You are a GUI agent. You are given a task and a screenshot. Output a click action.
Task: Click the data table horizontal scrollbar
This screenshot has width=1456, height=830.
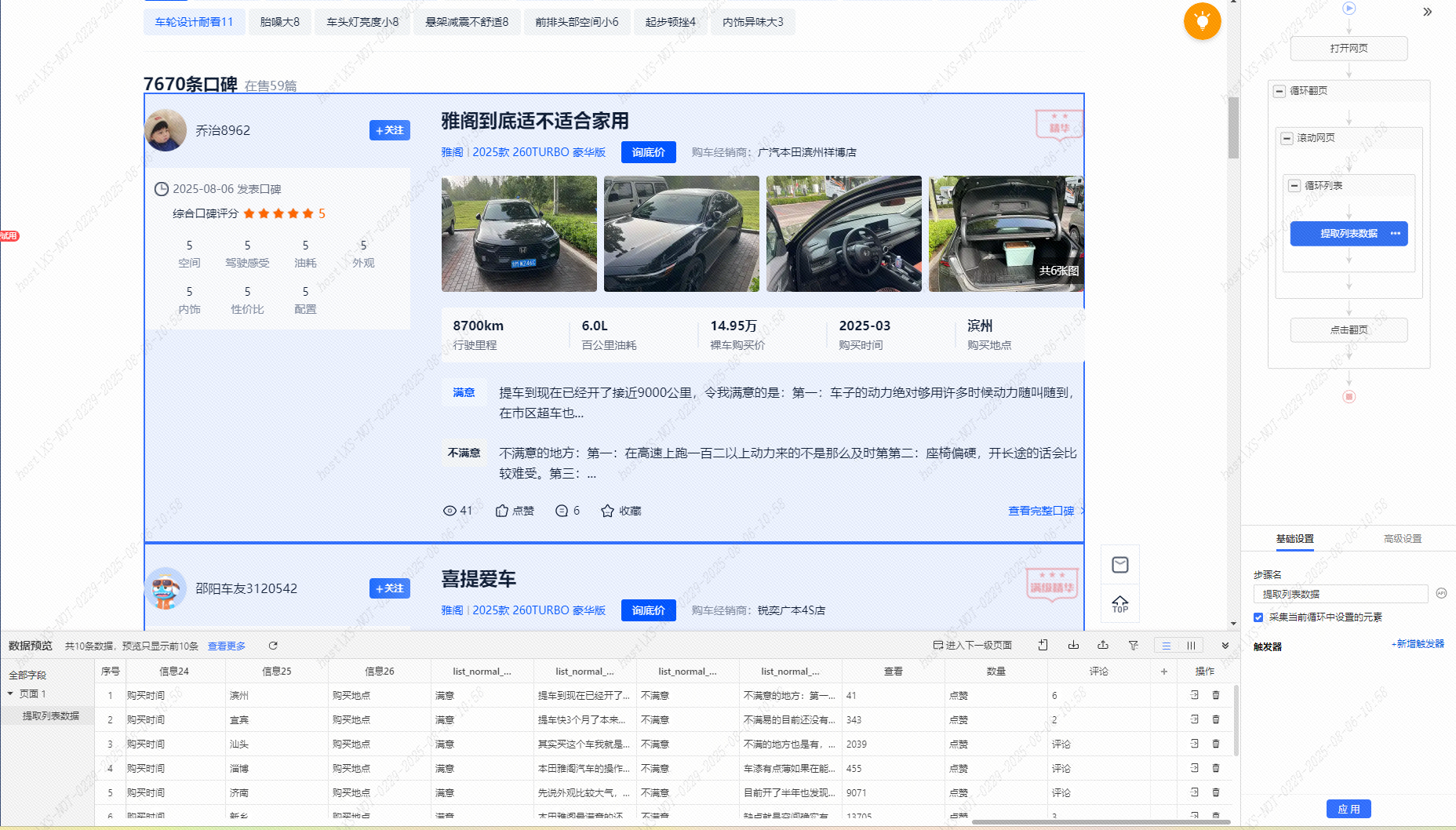(x=1101, y=822)
